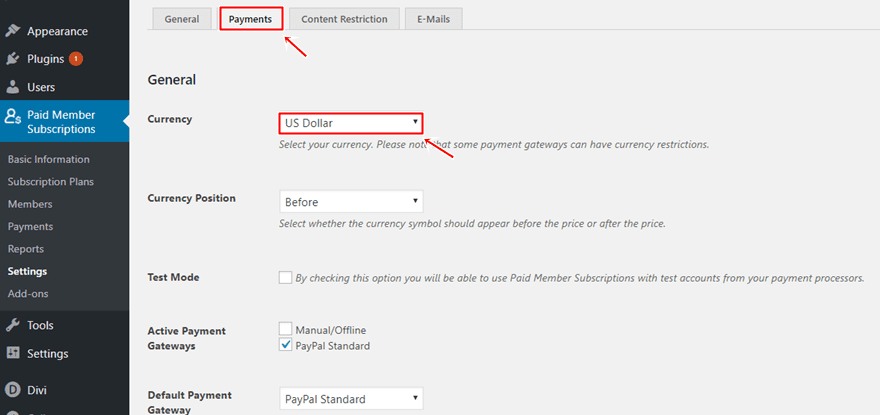
Task: Open the Default Payment Gateway dropdown
Action: point(350,399)
